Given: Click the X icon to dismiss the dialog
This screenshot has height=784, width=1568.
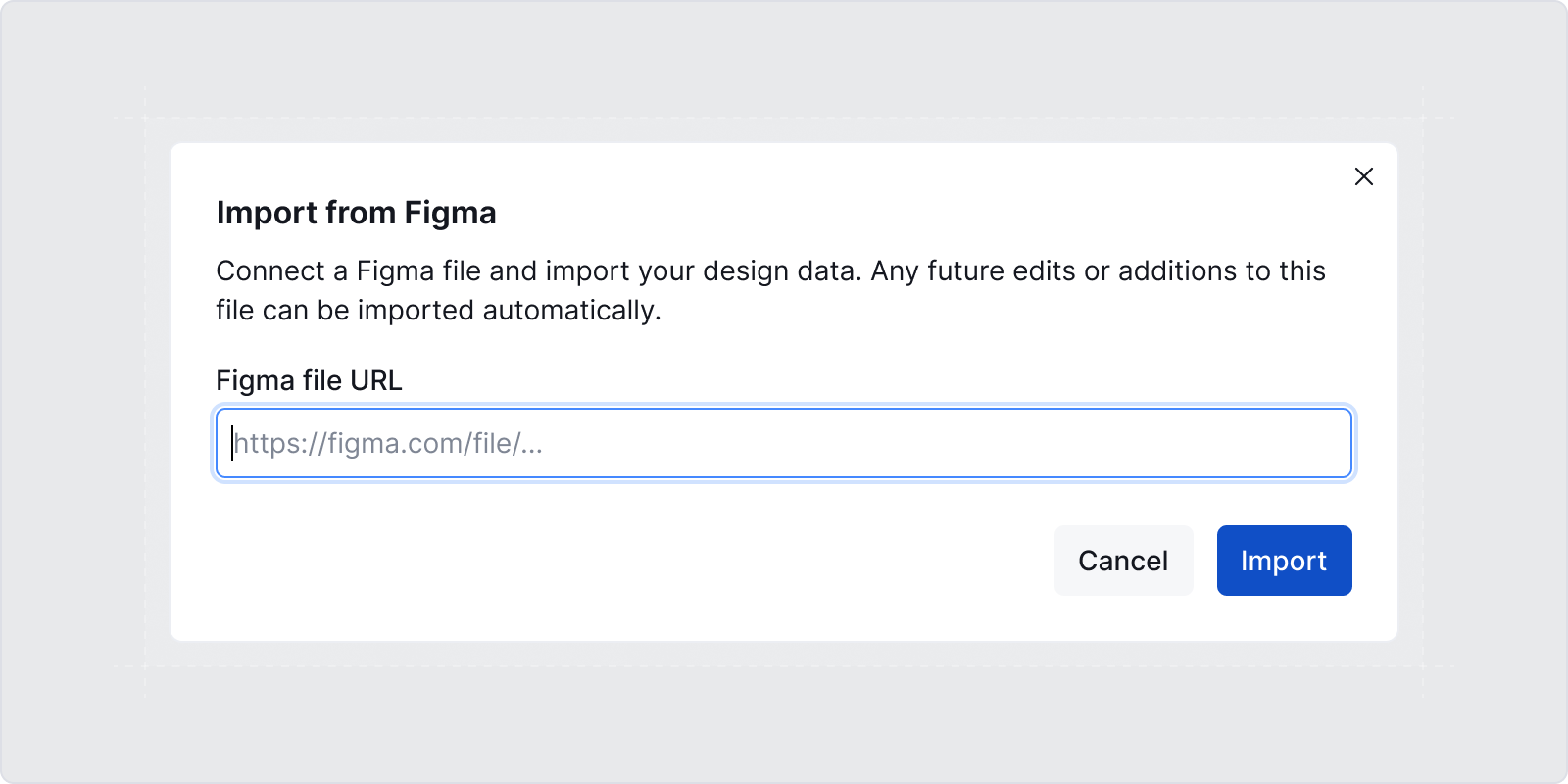Looking at the screenshot, I should 1365,176.
